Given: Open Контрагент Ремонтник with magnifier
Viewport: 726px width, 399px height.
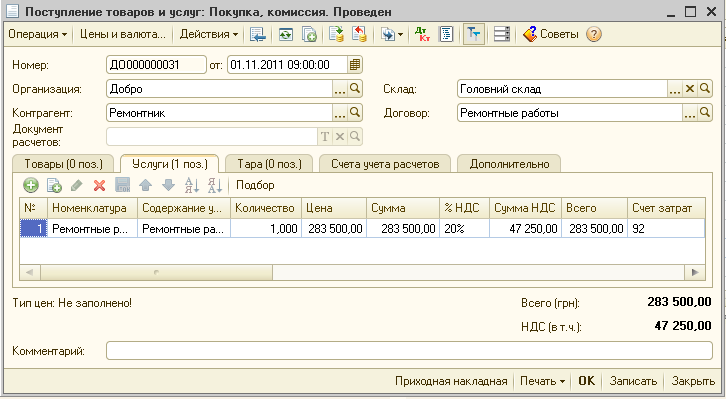Looking at the screenshot, I should [355, 113].
